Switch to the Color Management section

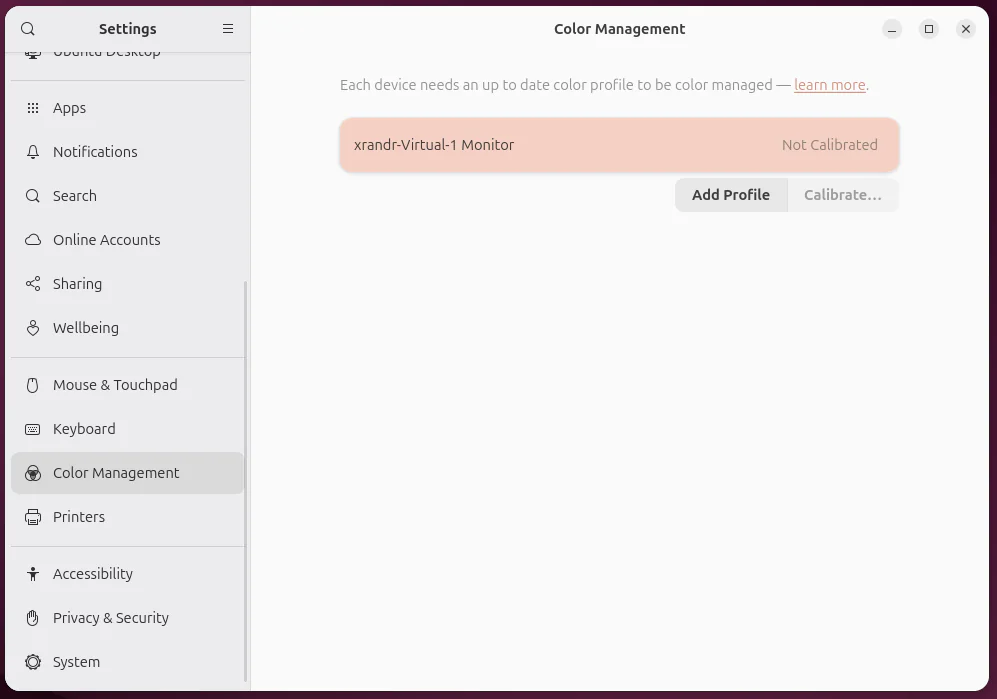click(116, 472)
